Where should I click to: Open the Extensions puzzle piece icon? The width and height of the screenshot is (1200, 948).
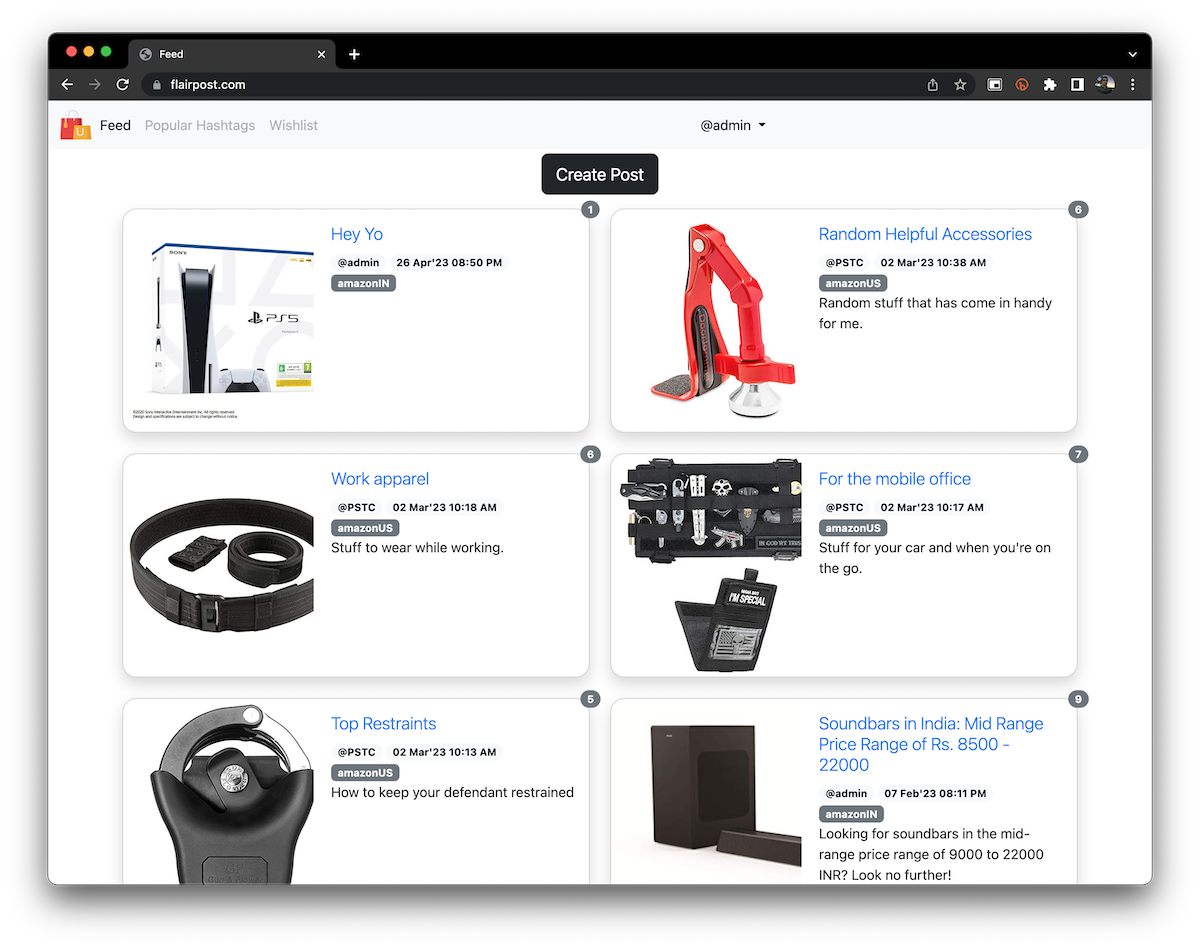(x=1049, y=85)
